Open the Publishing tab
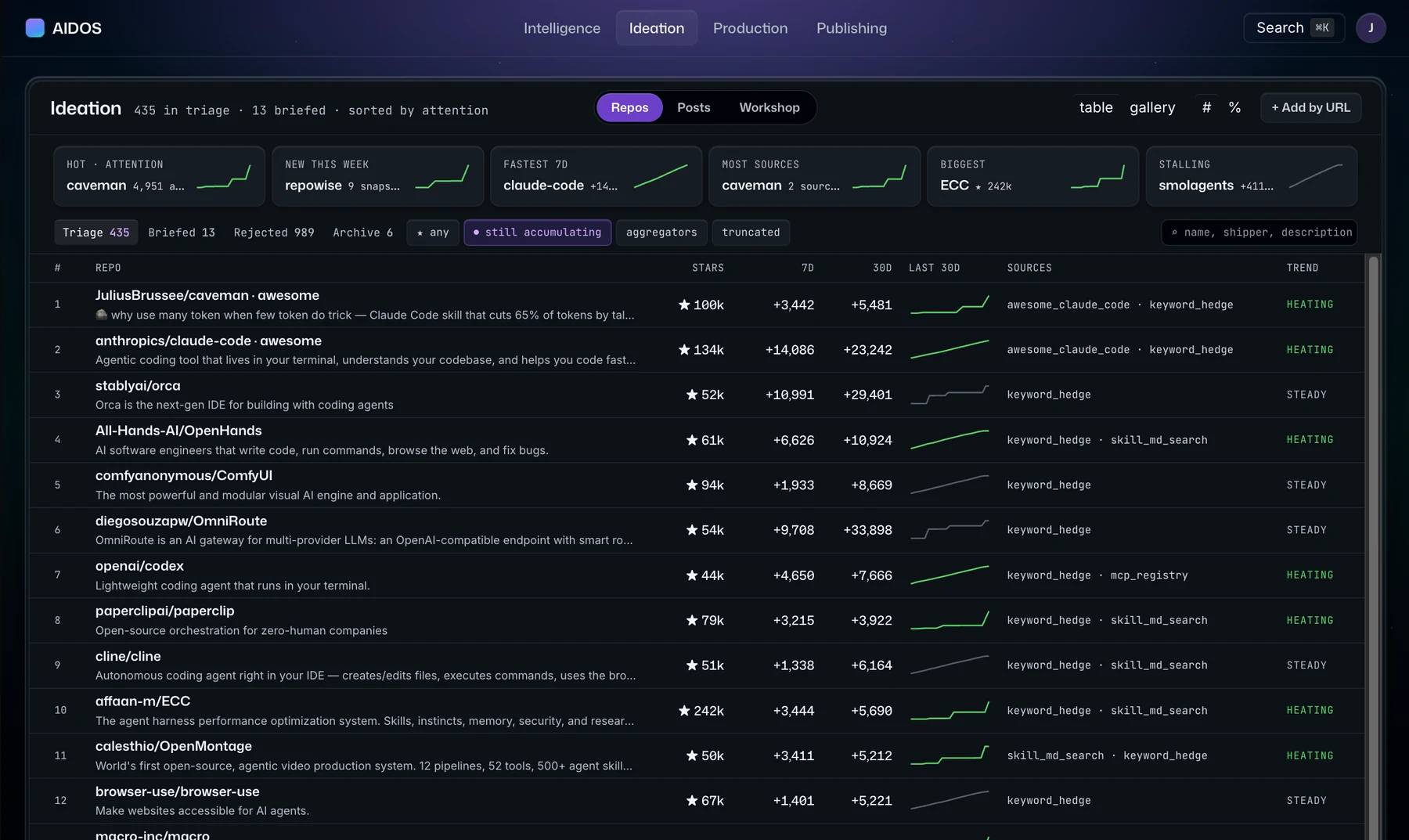This screenshot has width=1409, height=840. tap(852, 28)
